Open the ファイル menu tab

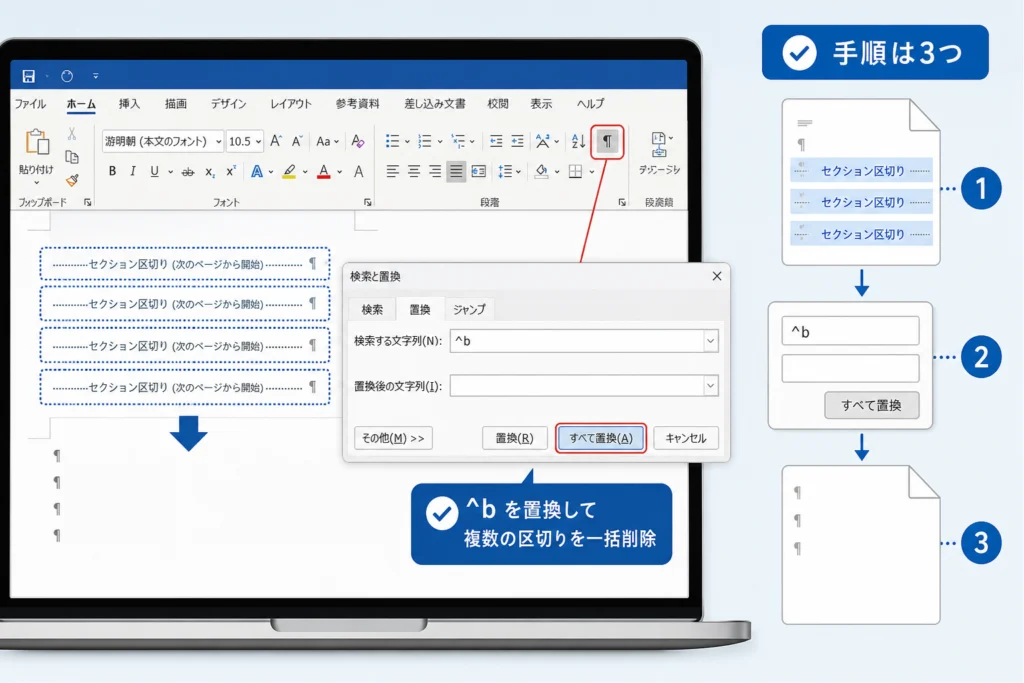(30, 104)
